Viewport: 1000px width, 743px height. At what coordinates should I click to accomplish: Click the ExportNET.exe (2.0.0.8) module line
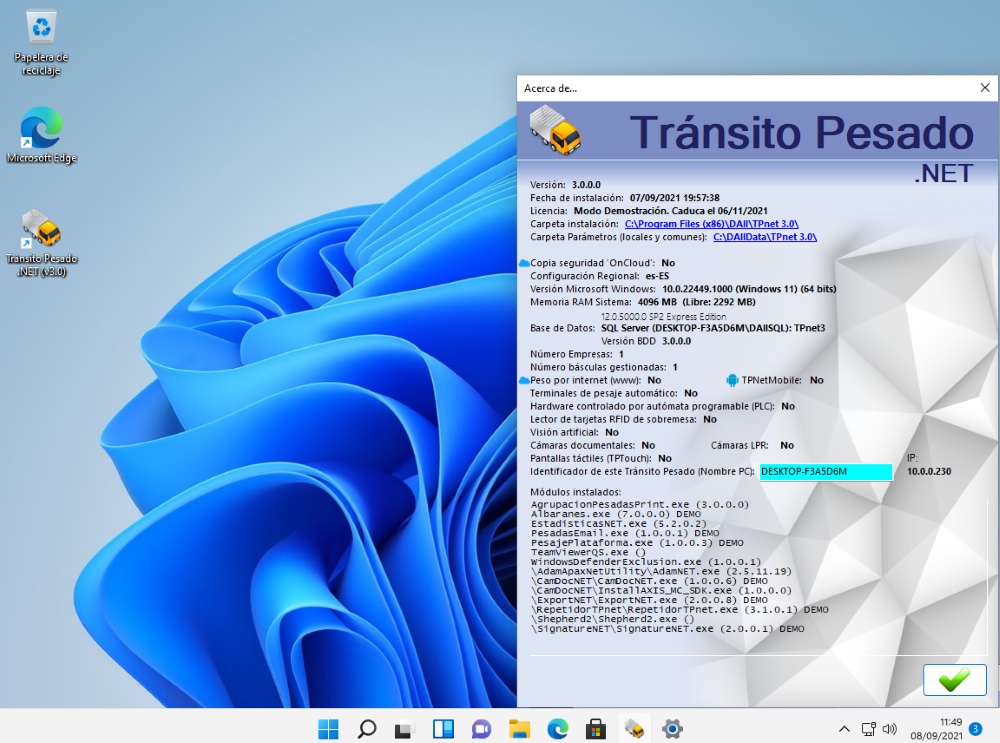(649, 600)
